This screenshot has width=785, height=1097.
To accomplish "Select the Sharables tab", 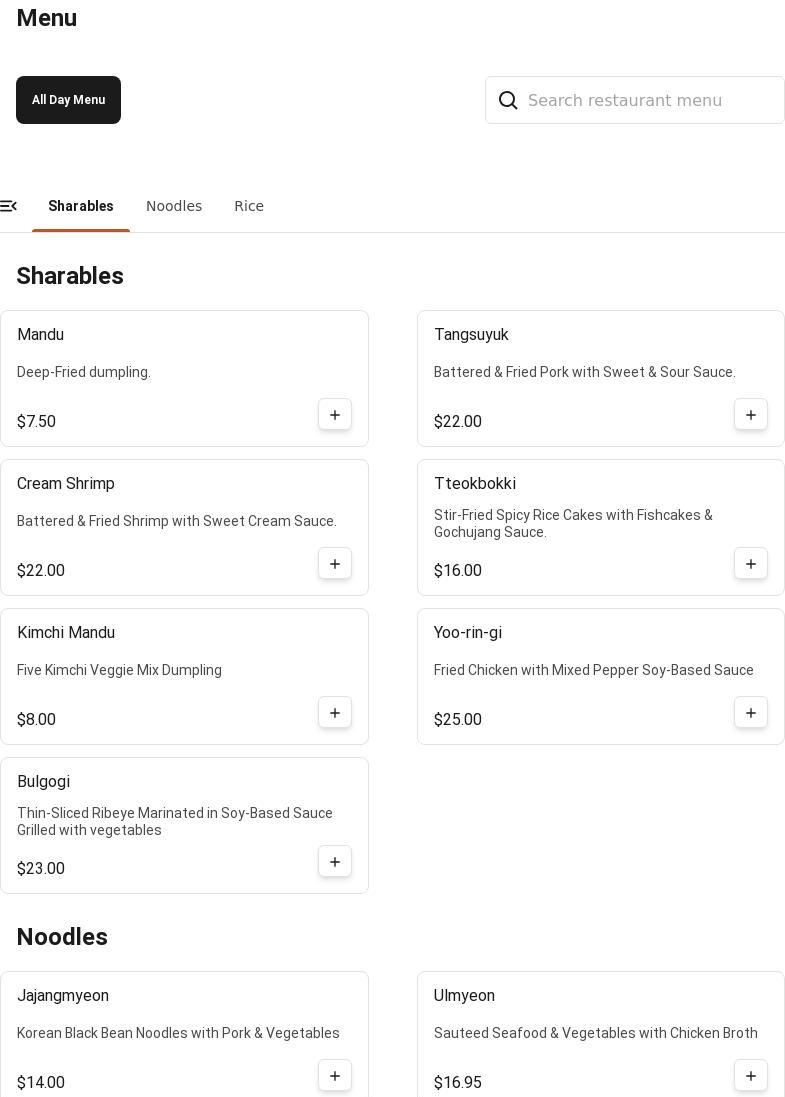I will tap(81, 206).
